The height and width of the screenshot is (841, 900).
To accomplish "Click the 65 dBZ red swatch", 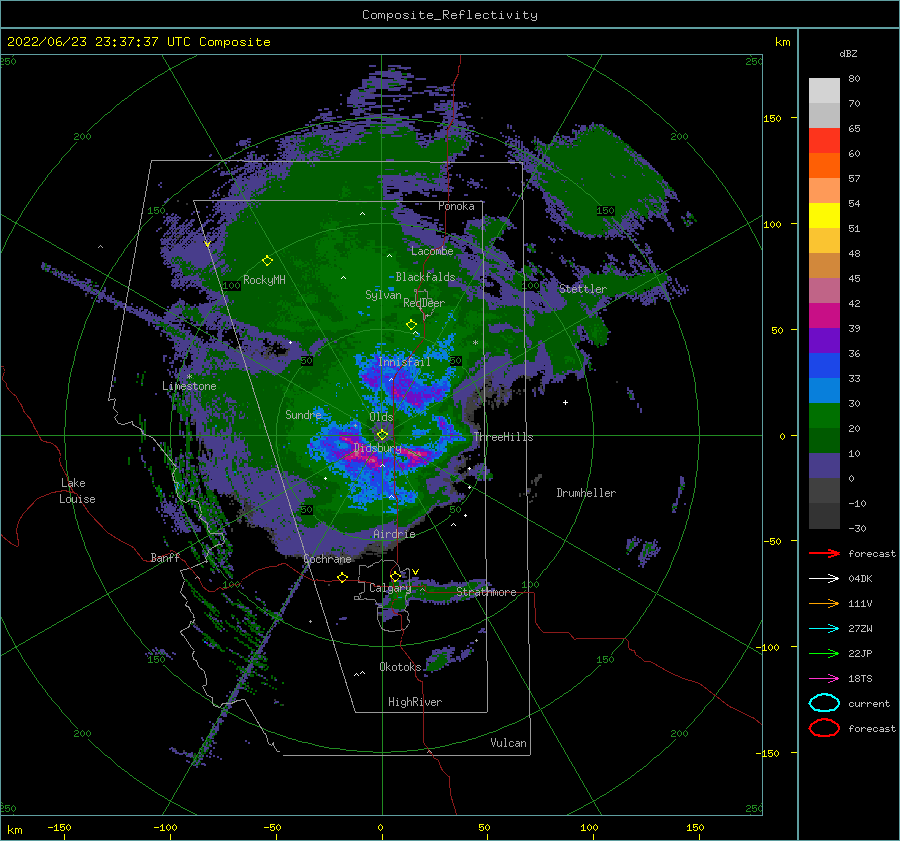I will tap(824, 141).
